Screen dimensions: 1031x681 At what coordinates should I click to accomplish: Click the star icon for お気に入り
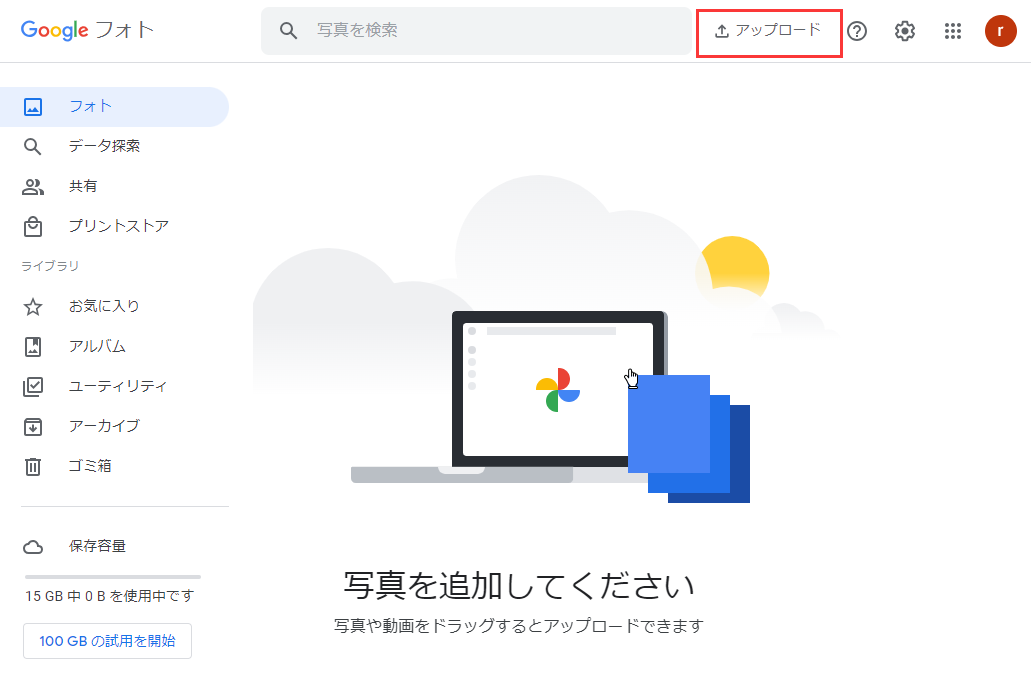33,306
